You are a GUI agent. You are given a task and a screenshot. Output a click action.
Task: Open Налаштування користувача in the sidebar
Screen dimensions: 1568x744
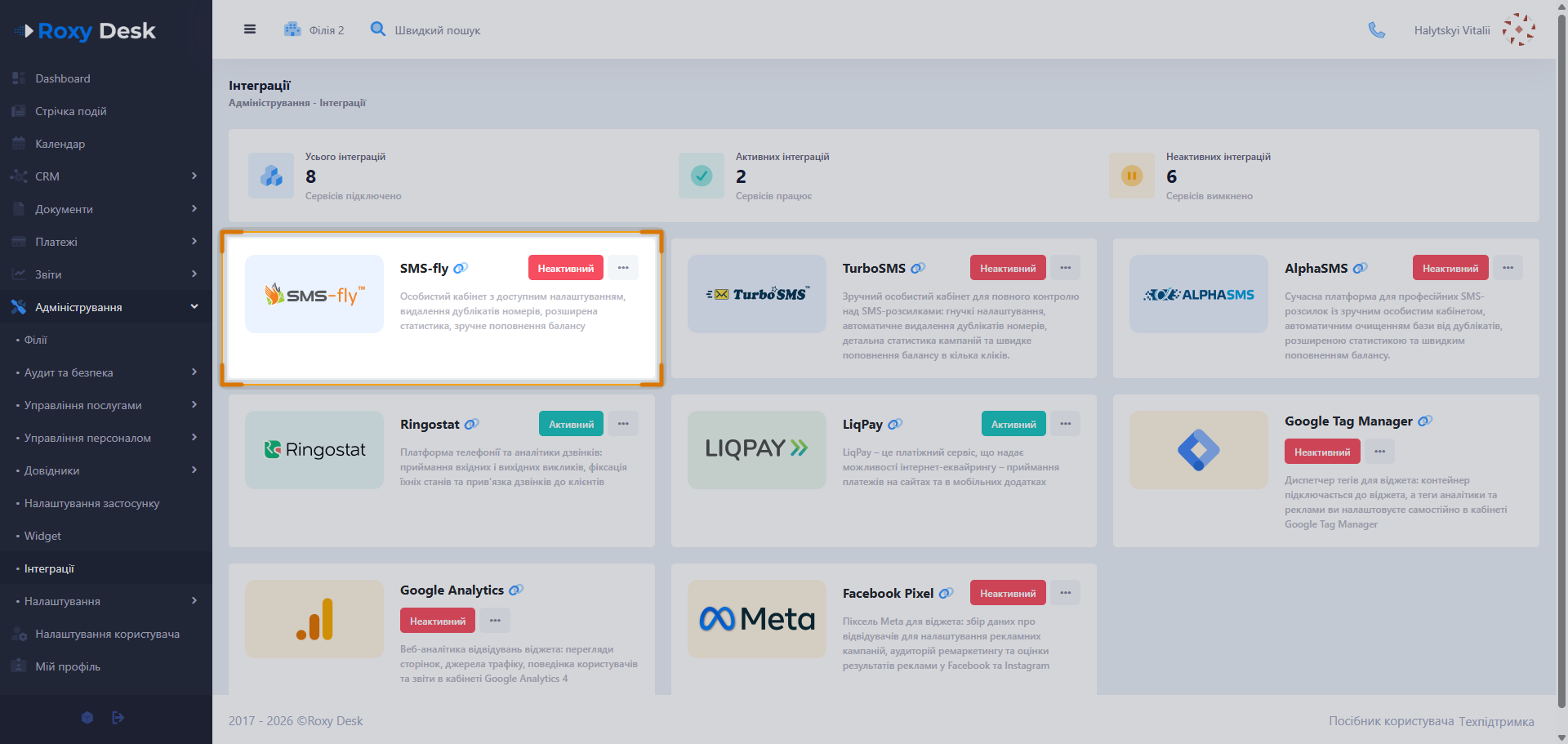pyautogui.click(x=106, y=634)
